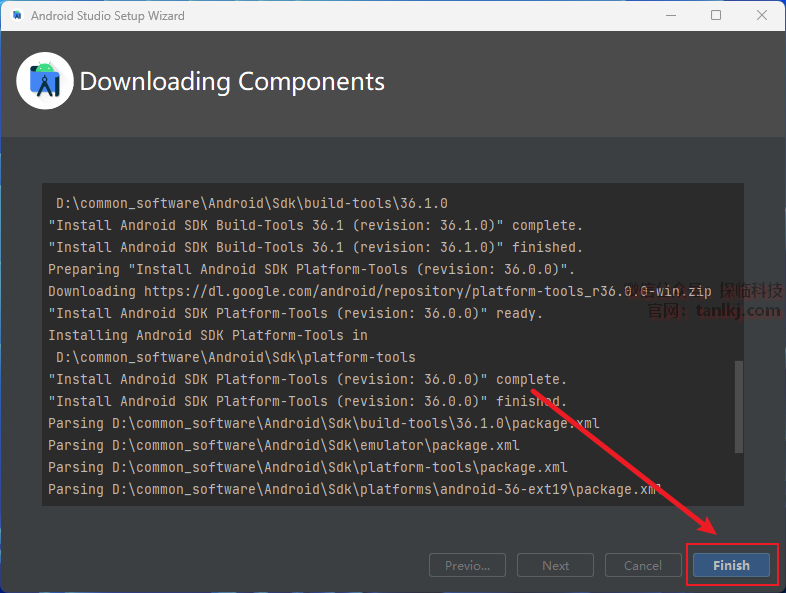Click the Finish button
Screen dimensions: 786x593
click(x=731, y=565)
